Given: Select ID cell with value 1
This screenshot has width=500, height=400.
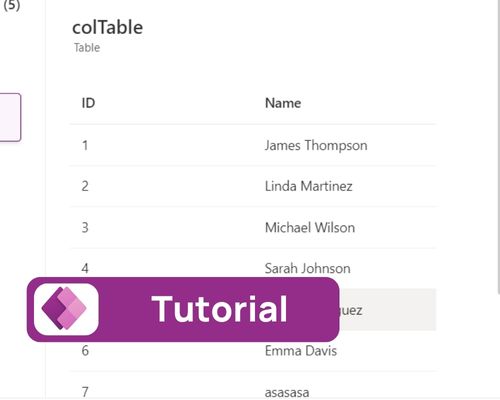Looking at the screenshot, I should [x=85, y=145].
